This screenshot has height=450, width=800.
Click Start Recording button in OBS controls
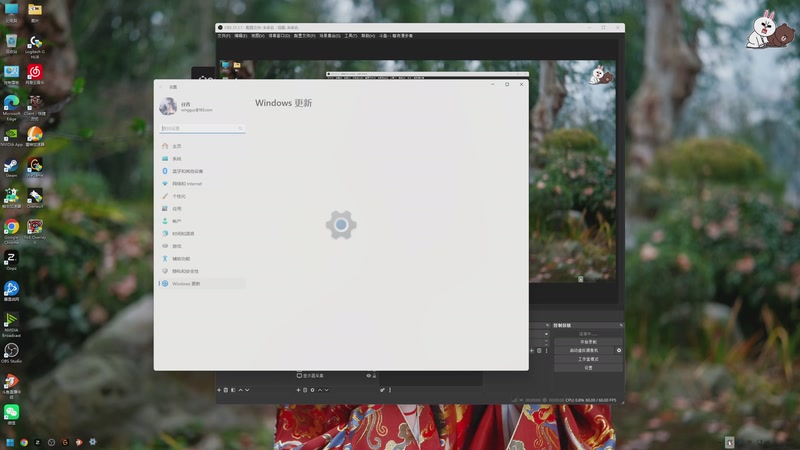tap(588, 342)
